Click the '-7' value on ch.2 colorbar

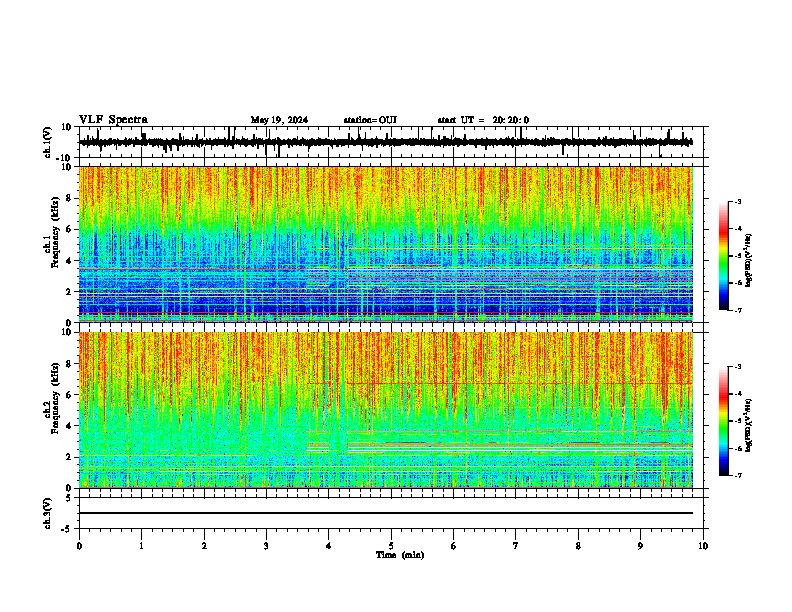738,475
